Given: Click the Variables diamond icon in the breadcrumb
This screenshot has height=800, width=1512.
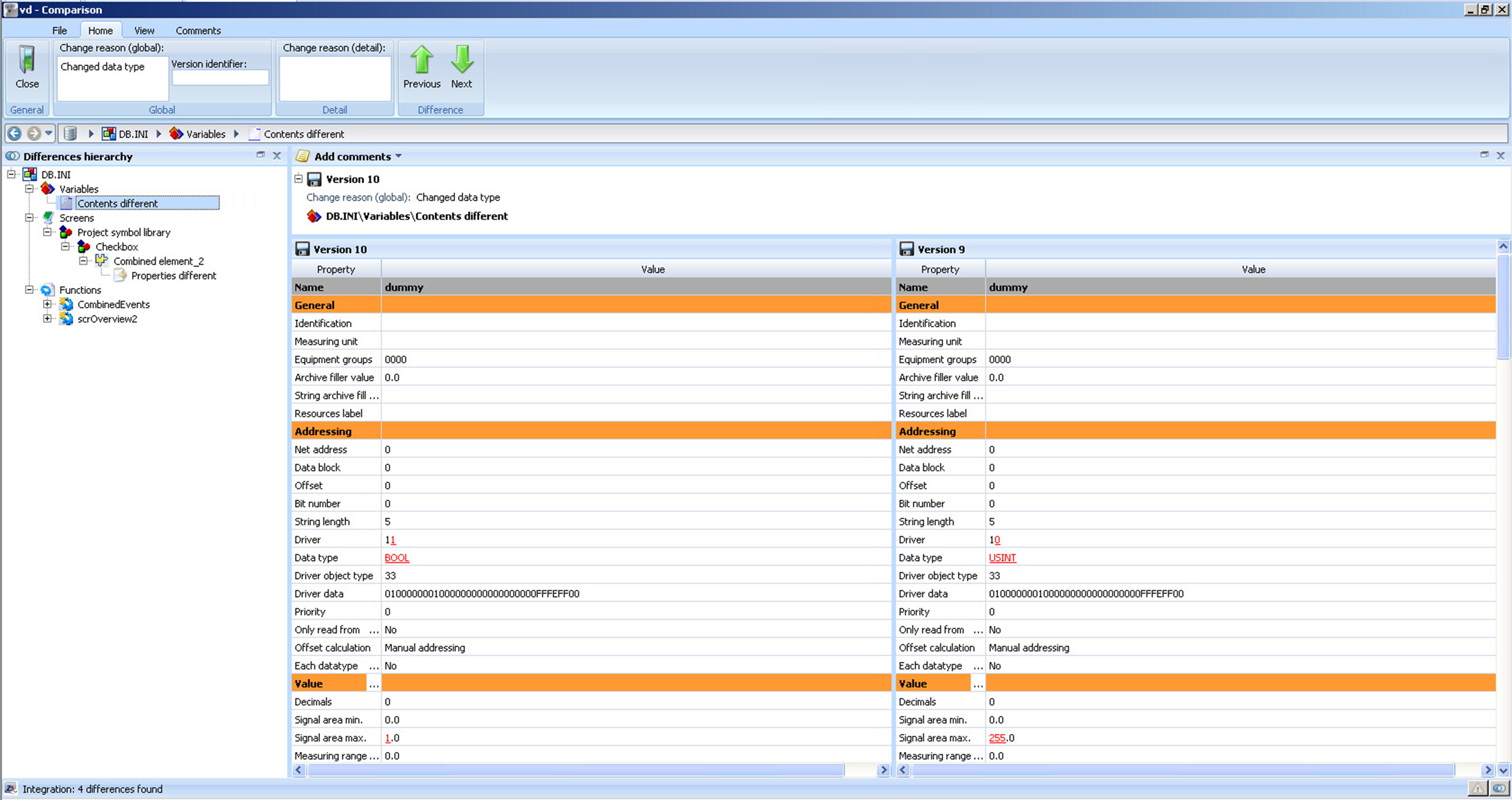Looking at the screenshot, I should pyautogui.click(x=176, y=134).
